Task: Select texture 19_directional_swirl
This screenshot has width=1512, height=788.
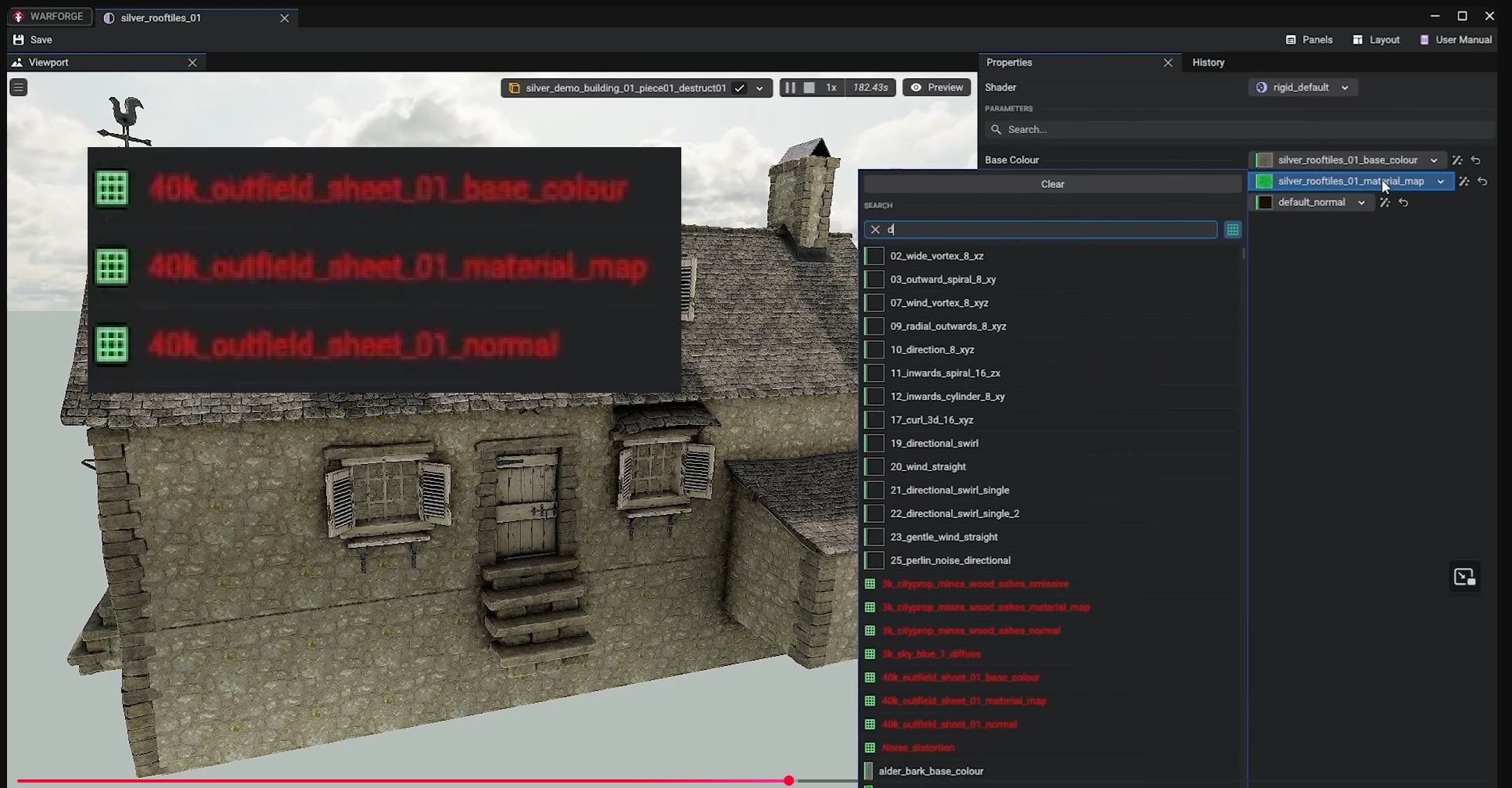Action: coord(1052,444)
